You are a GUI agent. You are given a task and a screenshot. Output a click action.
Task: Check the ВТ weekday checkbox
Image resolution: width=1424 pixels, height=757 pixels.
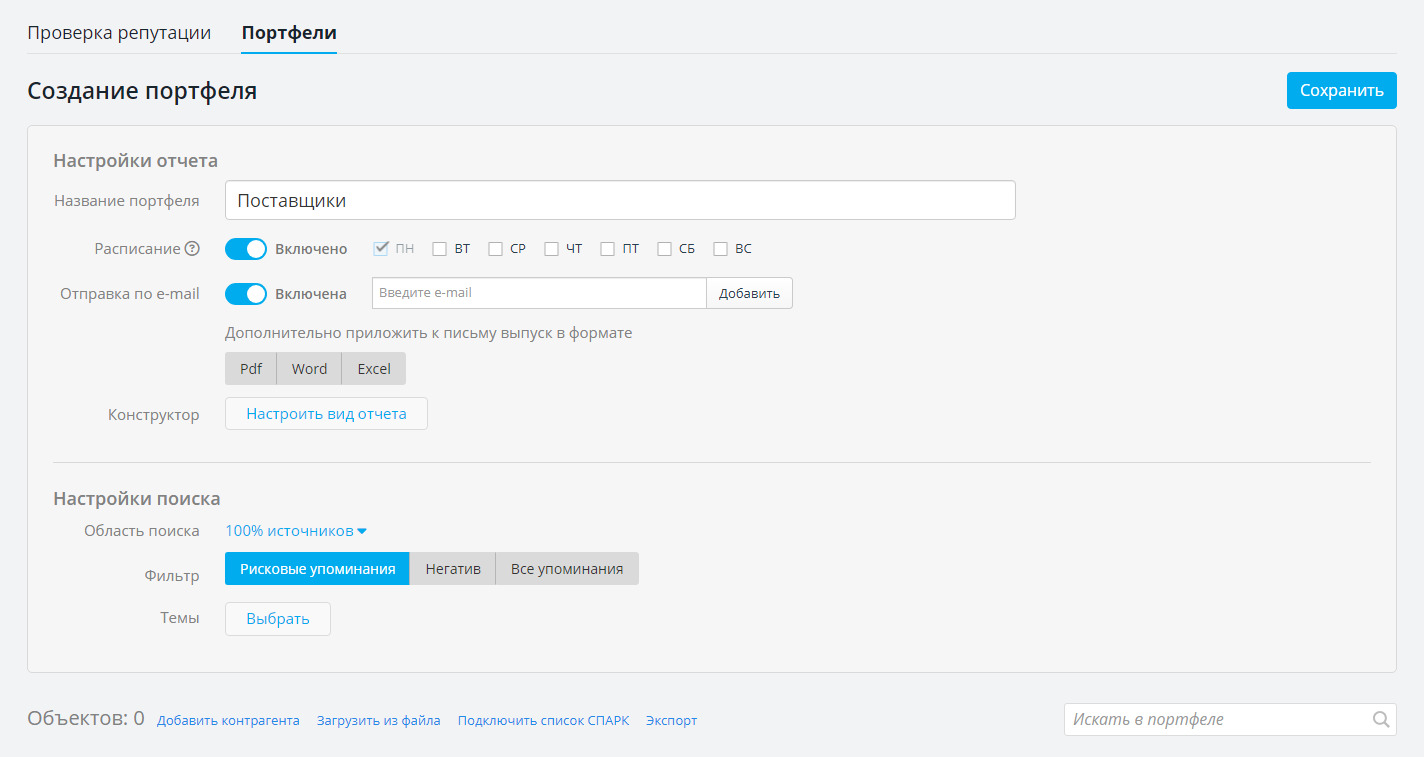pos(439,249)
